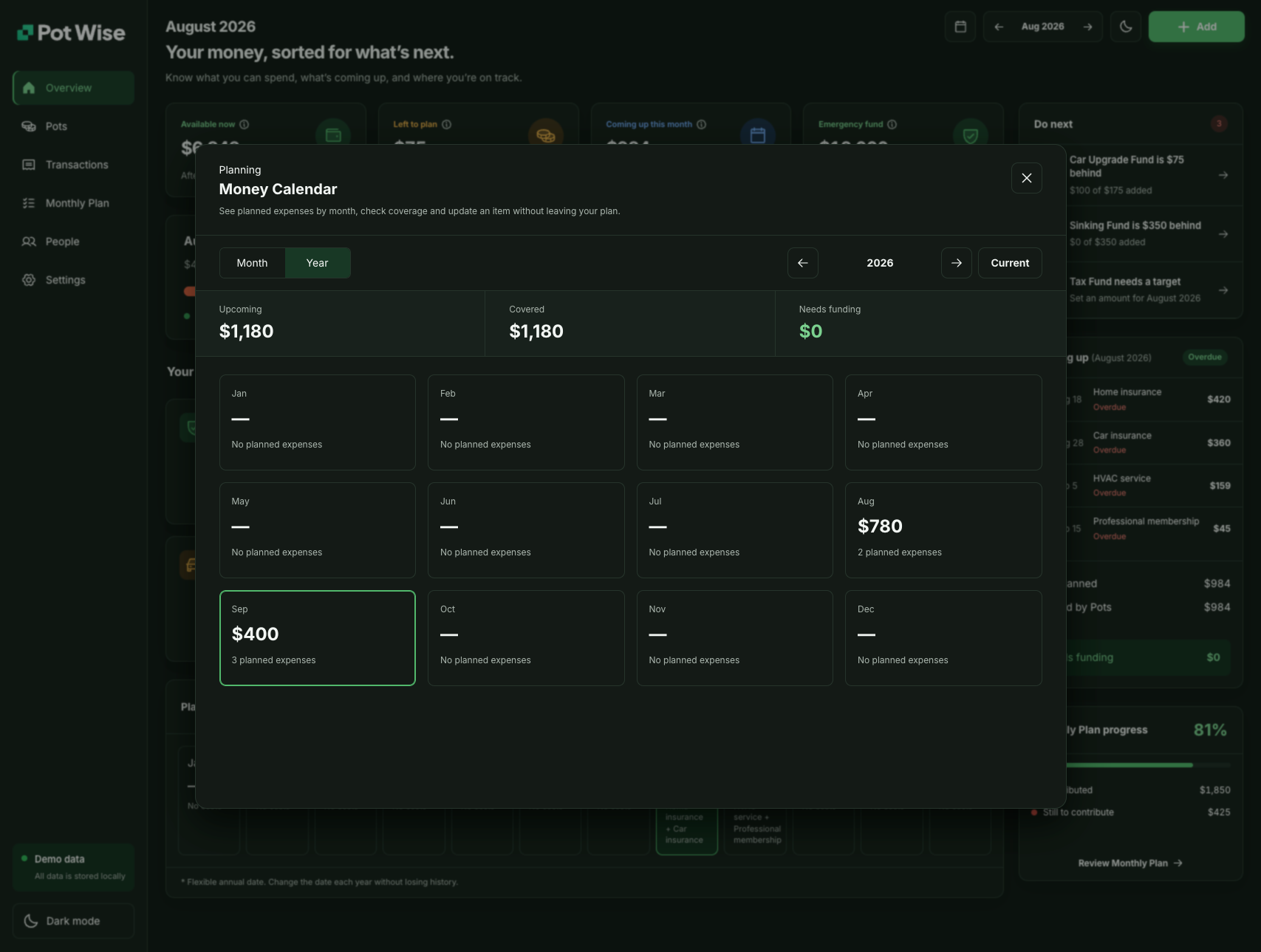Click the Emergency fund shield icon
Viewport: 1261px width, 952px height.
(970, 135)
